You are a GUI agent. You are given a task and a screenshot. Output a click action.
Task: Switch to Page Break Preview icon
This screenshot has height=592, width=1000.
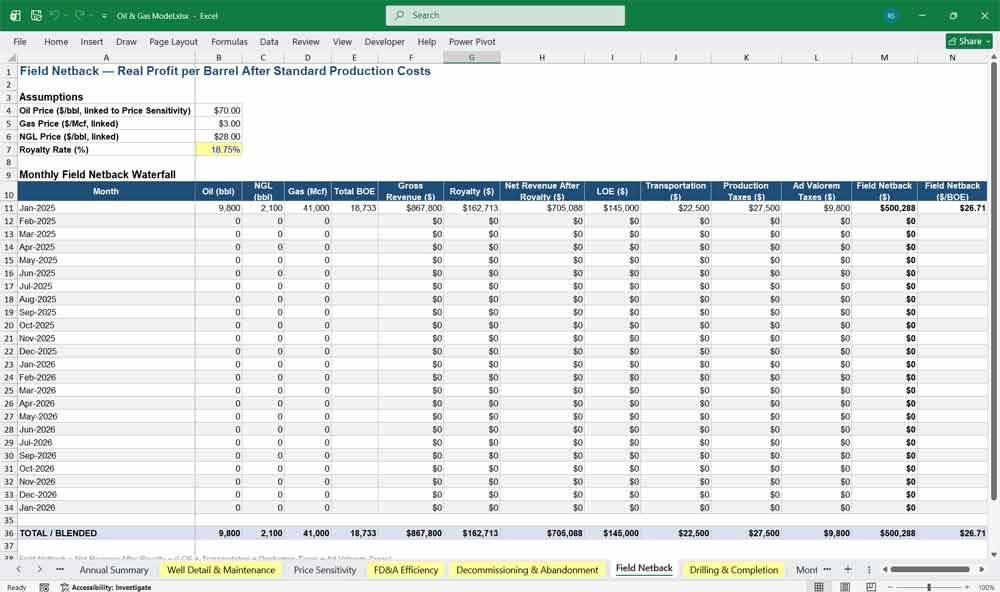[871, 587]
